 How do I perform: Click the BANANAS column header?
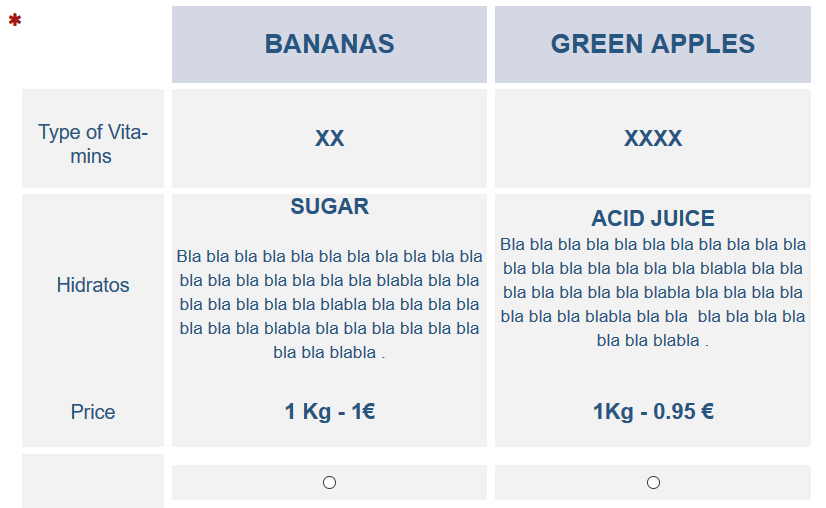pyautogui.click(x=329, y=44)
